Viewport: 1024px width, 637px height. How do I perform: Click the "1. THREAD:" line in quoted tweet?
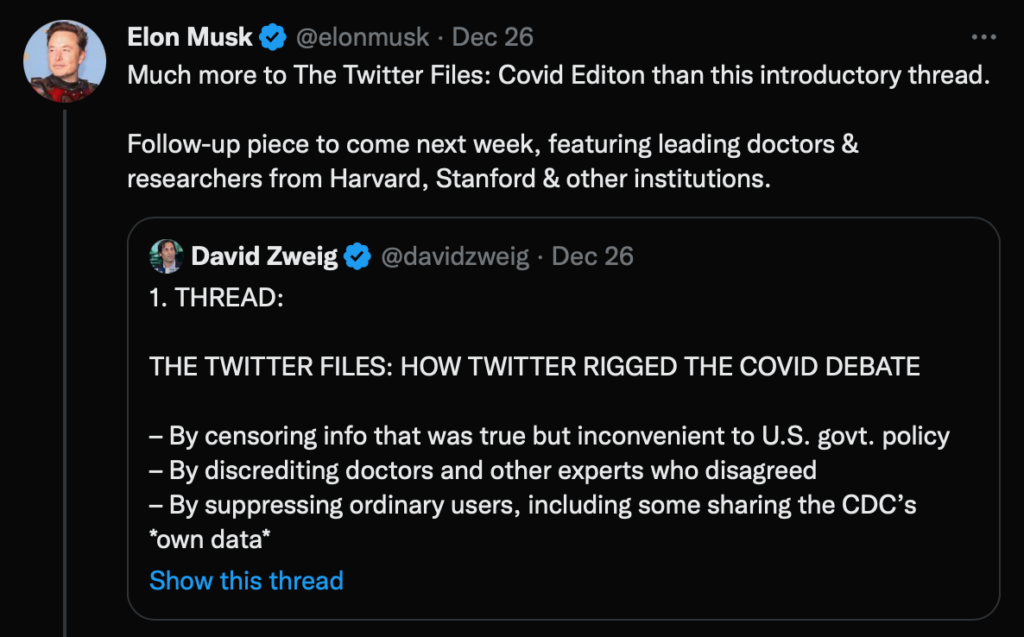216,301
